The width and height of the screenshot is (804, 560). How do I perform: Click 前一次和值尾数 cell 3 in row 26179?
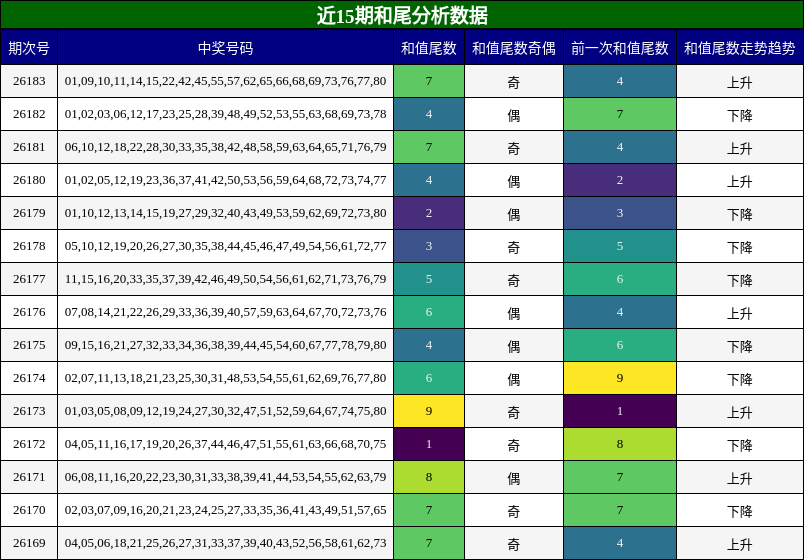point(620,213)
